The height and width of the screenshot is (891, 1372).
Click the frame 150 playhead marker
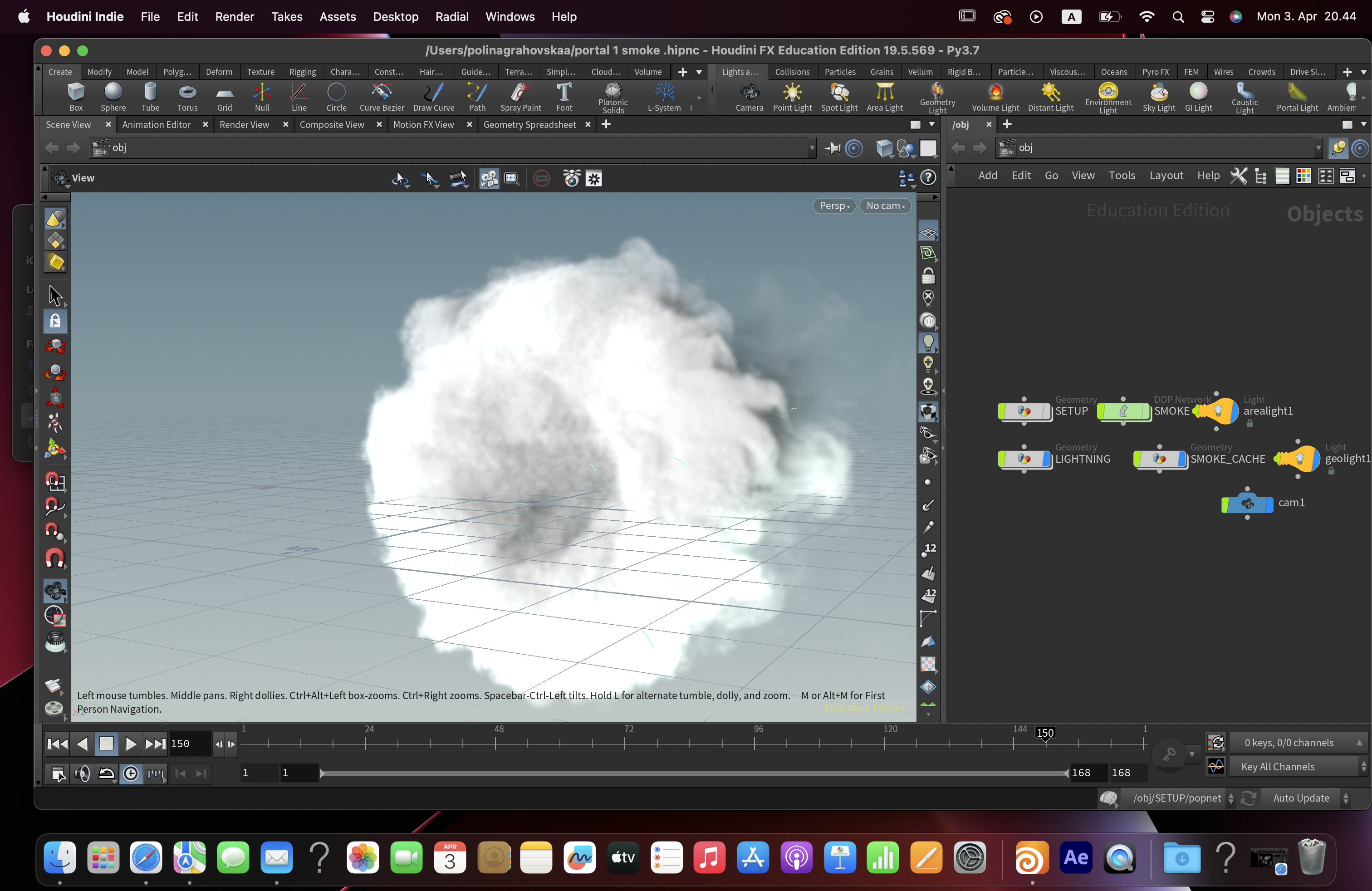coord(1044,733)
